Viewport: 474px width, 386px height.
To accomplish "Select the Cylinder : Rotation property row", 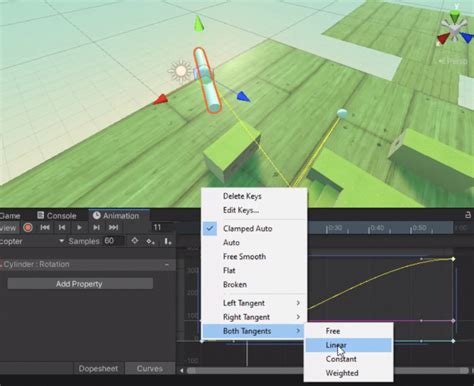I will (x=88, y=264).
